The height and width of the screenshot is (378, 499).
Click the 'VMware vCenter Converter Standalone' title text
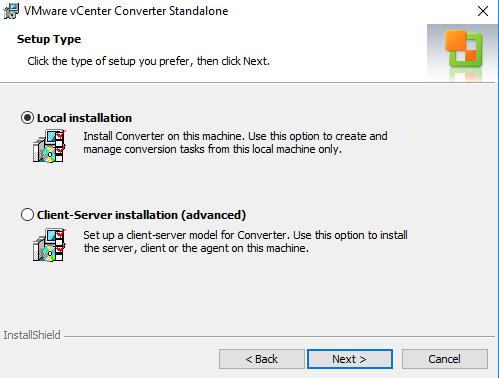[126, 11]
